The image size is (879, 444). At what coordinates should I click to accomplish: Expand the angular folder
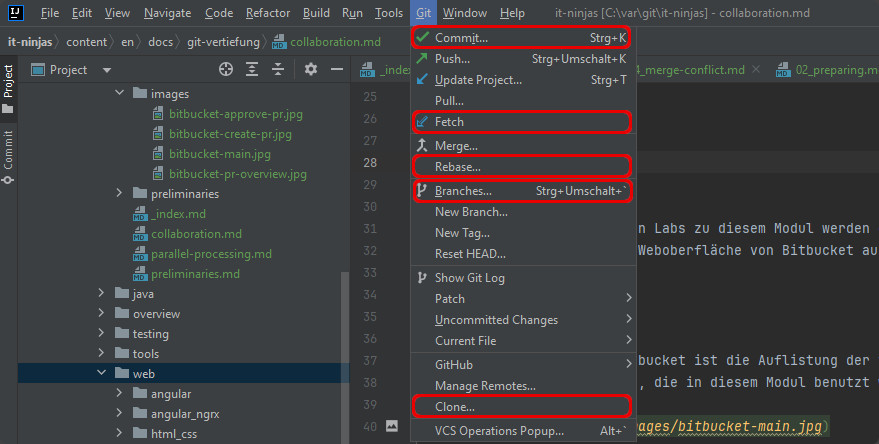click(119, 393)
